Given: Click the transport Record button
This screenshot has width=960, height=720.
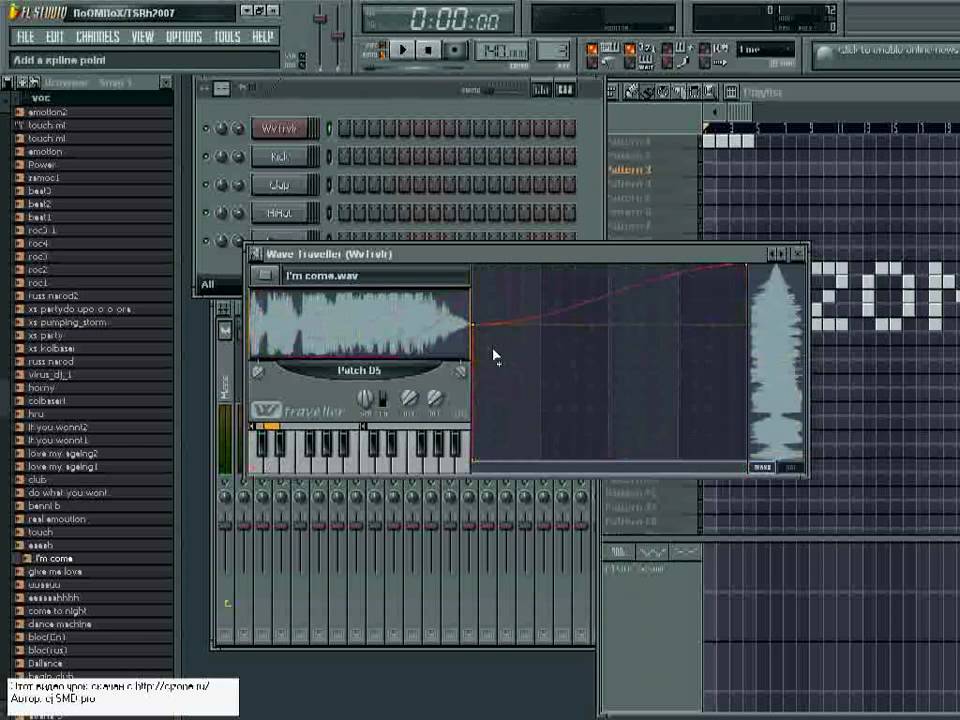Looking at the screenshot, I should pos(454,50).
